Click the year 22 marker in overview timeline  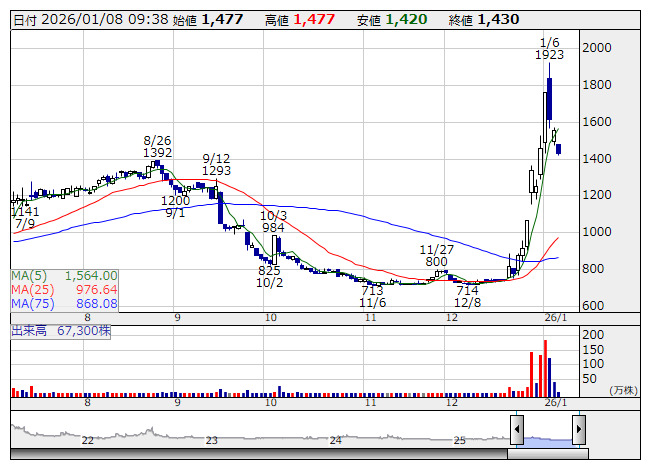pyautogui.click(x=88, y=440)
